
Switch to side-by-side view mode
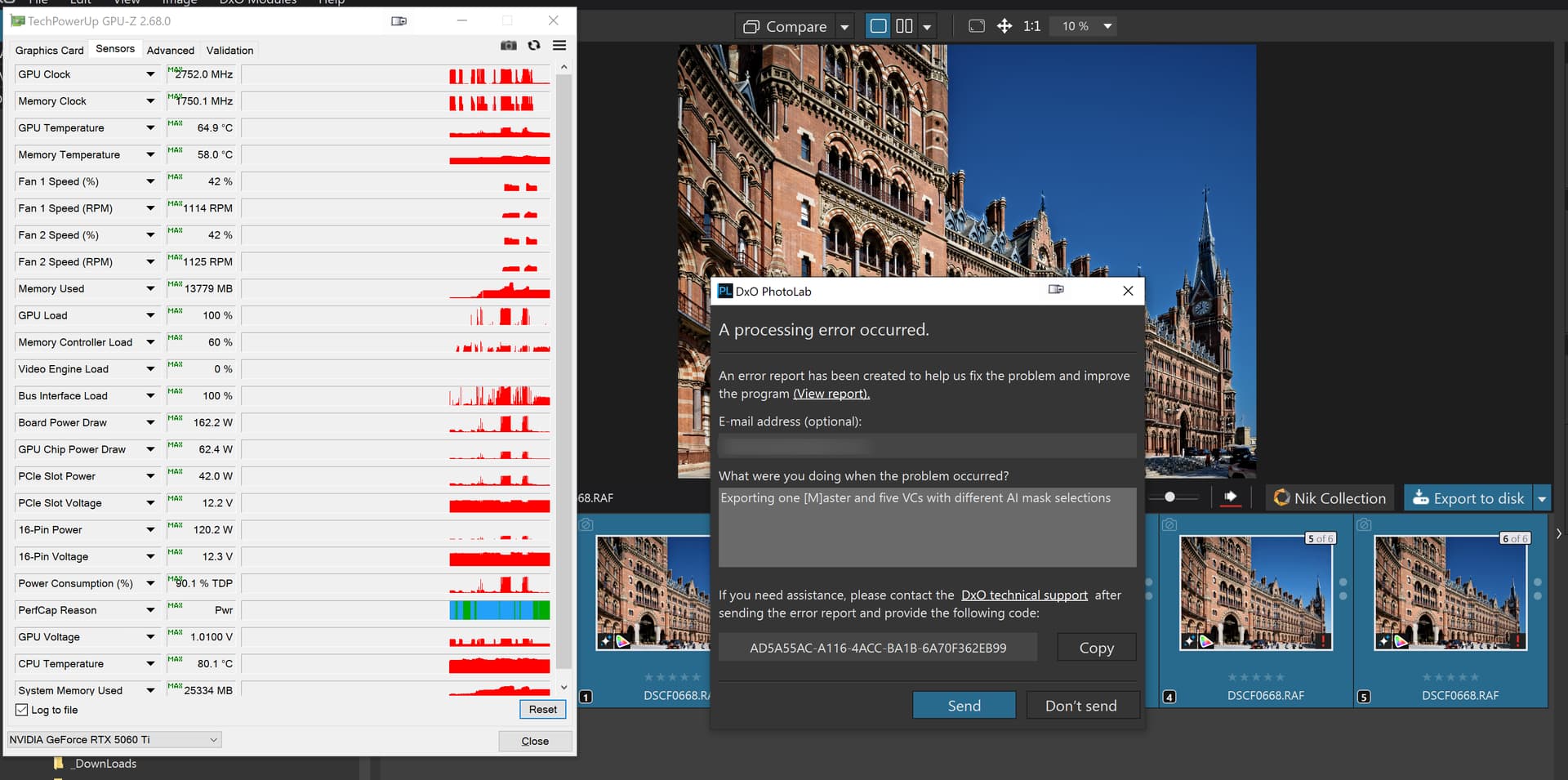pos(904,26)
